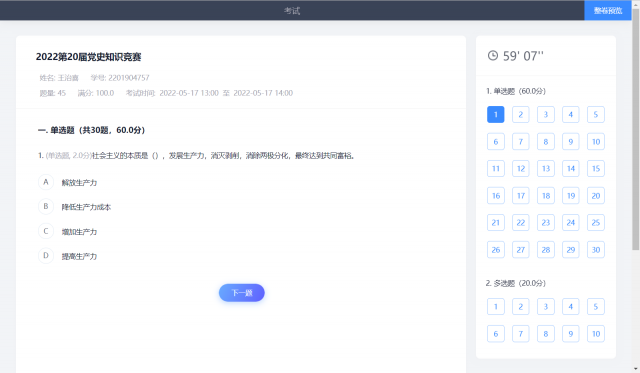Select highlighted question 1 in single-choice
640x373 pixels.
click(496, 115)
